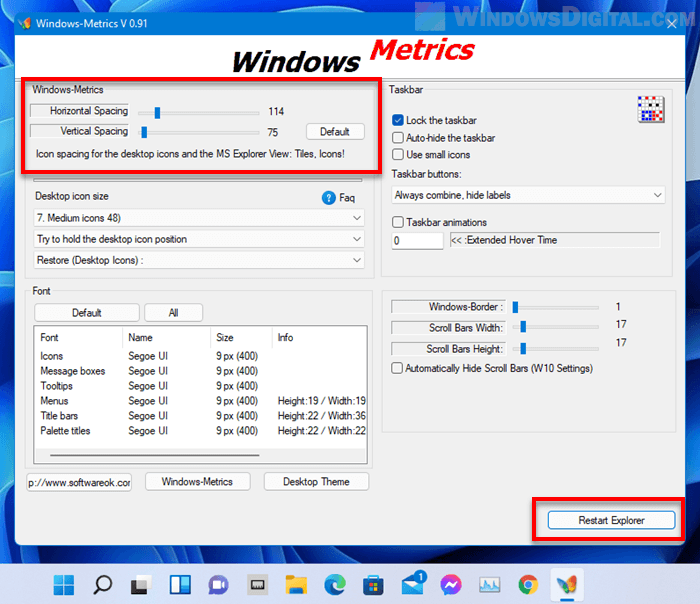Open the performance monitor taskbar icon
This screenshot has height=604, width=700.
click(x=489, y=584)
